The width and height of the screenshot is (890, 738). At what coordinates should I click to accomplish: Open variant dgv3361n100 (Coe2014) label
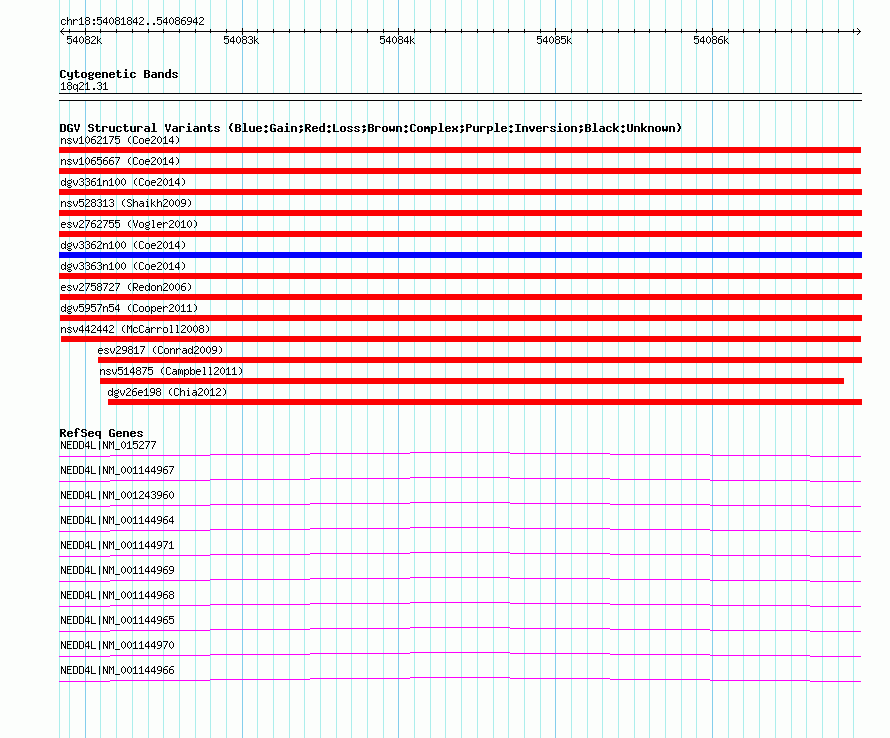[x=123, y=182]
